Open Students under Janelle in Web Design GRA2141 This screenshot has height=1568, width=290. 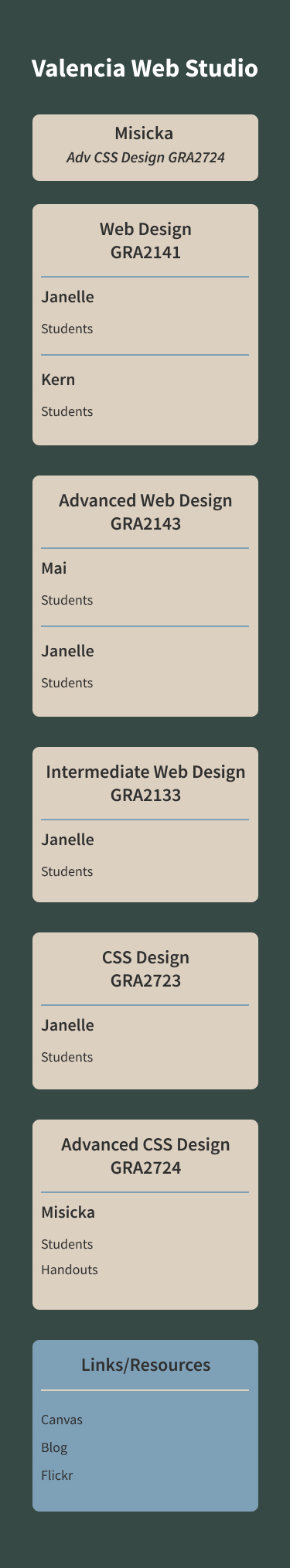[67, 329]
